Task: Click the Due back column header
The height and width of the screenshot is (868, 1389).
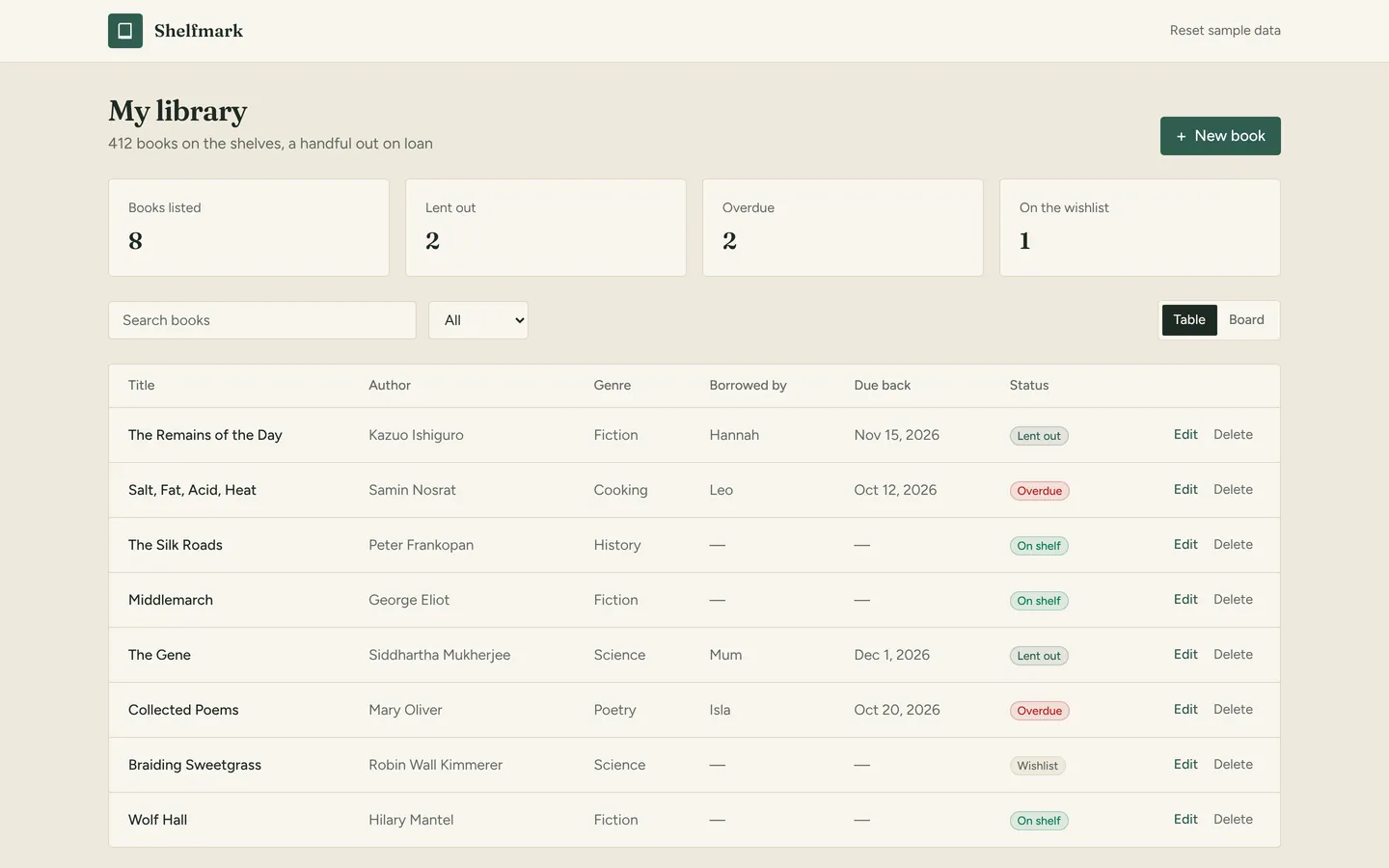Action: (883, 386)
